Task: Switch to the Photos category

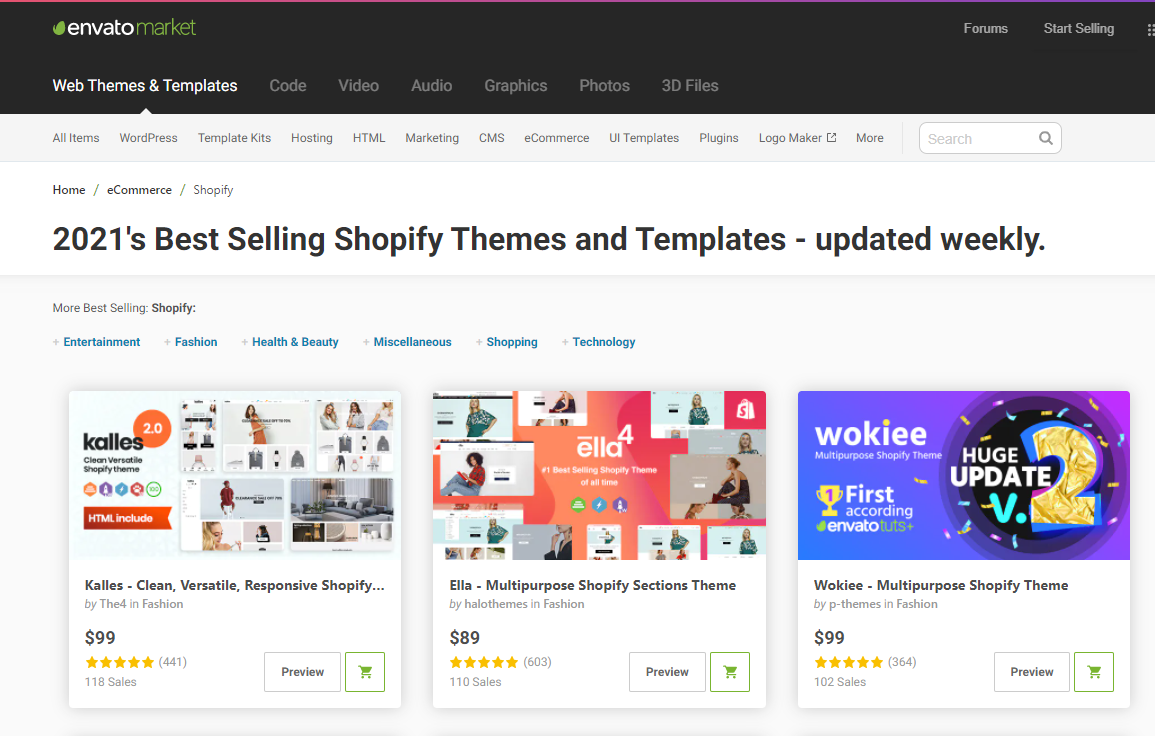Action: pyautogui.click(x=605, y=85)
